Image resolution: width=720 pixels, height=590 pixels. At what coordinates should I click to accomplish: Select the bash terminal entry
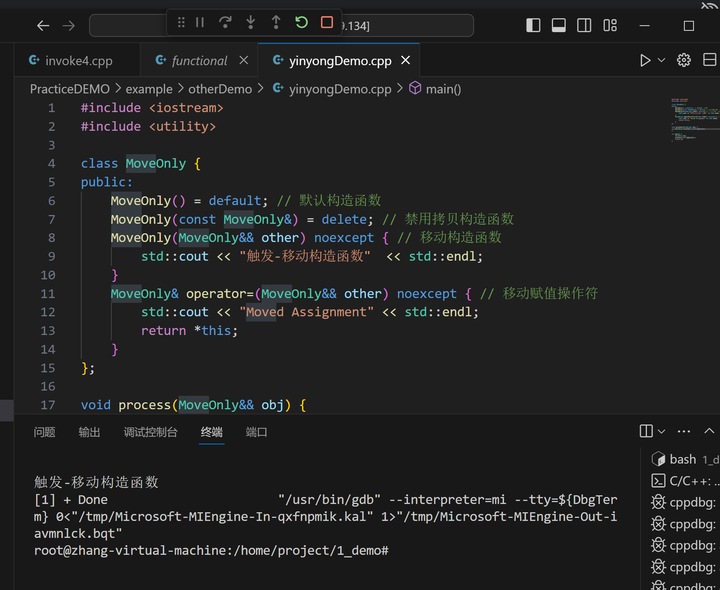pyautogui.click(x=684, y=459)
